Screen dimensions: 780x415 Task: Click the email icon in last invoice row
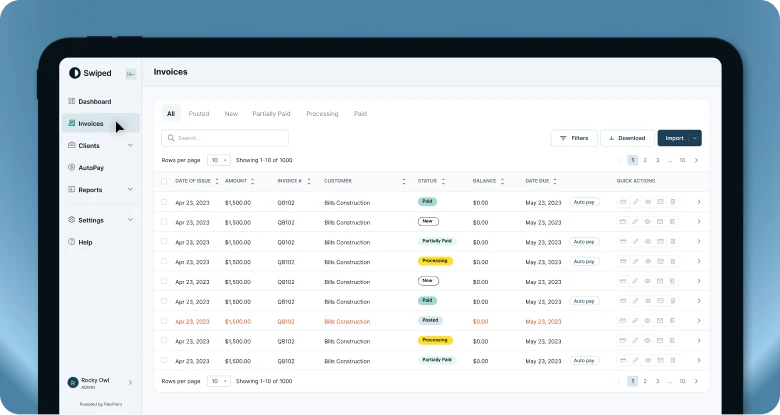pos(660,360)
